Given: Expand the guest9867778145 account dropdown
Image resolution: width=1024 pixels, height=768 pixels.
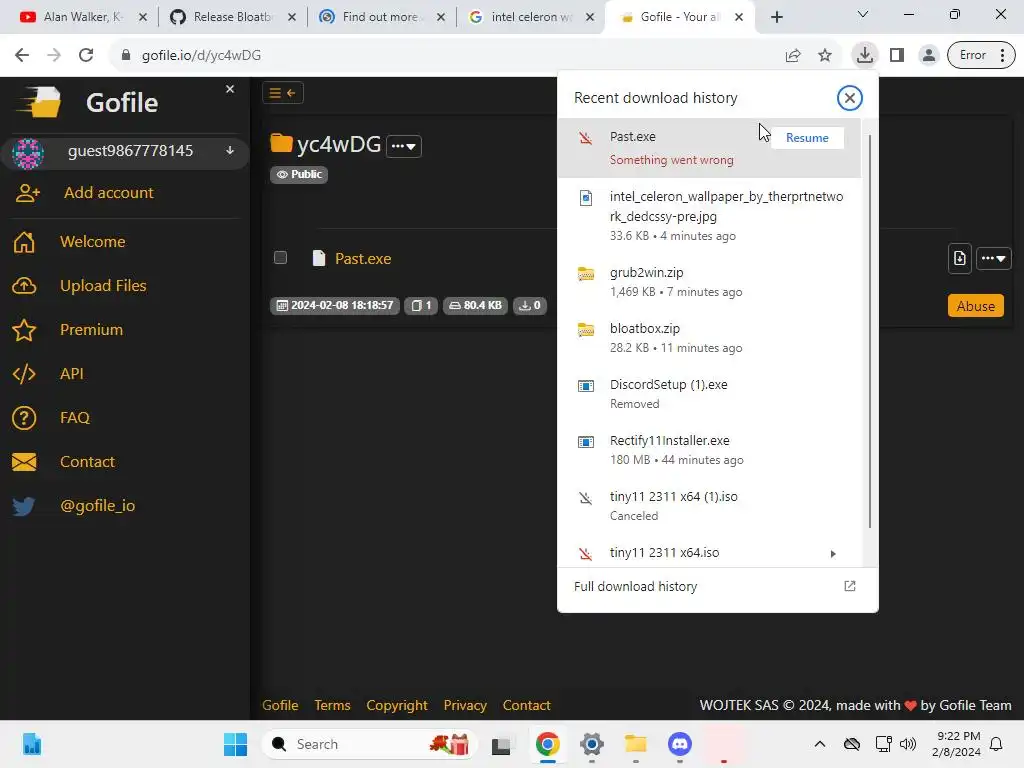Looking at the screenshot, I should (x=230, y=151).
